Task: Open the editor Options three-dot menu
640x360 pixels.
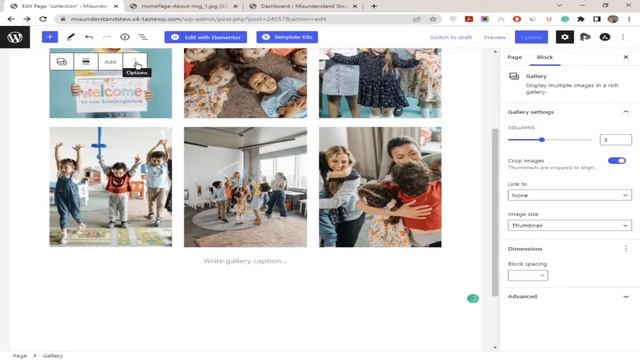Action: click(623, 37)
